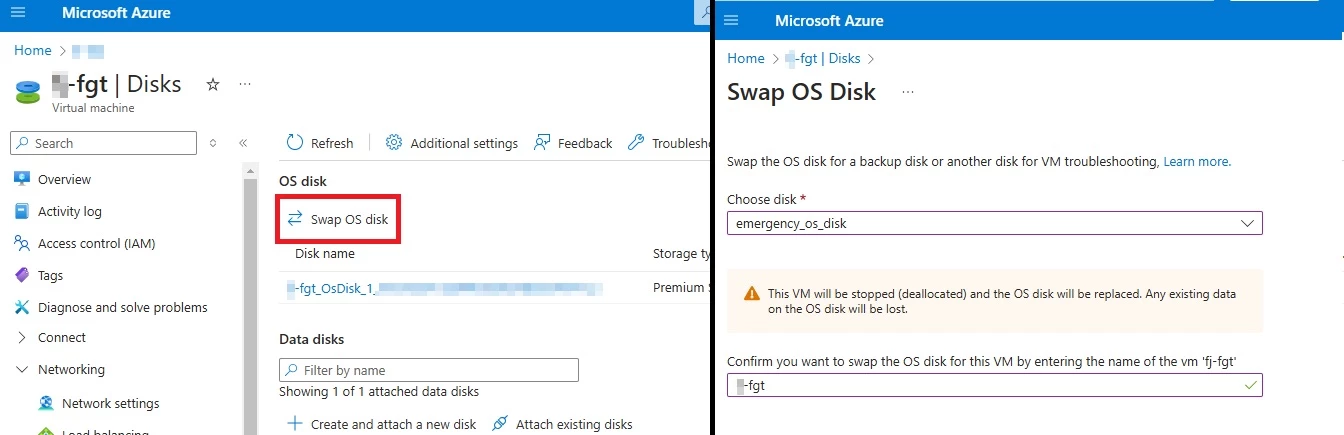Click Create and attach a new disk
This screenshot has height=435, width=1344.
pyautogui.click(x=382, y=424)
